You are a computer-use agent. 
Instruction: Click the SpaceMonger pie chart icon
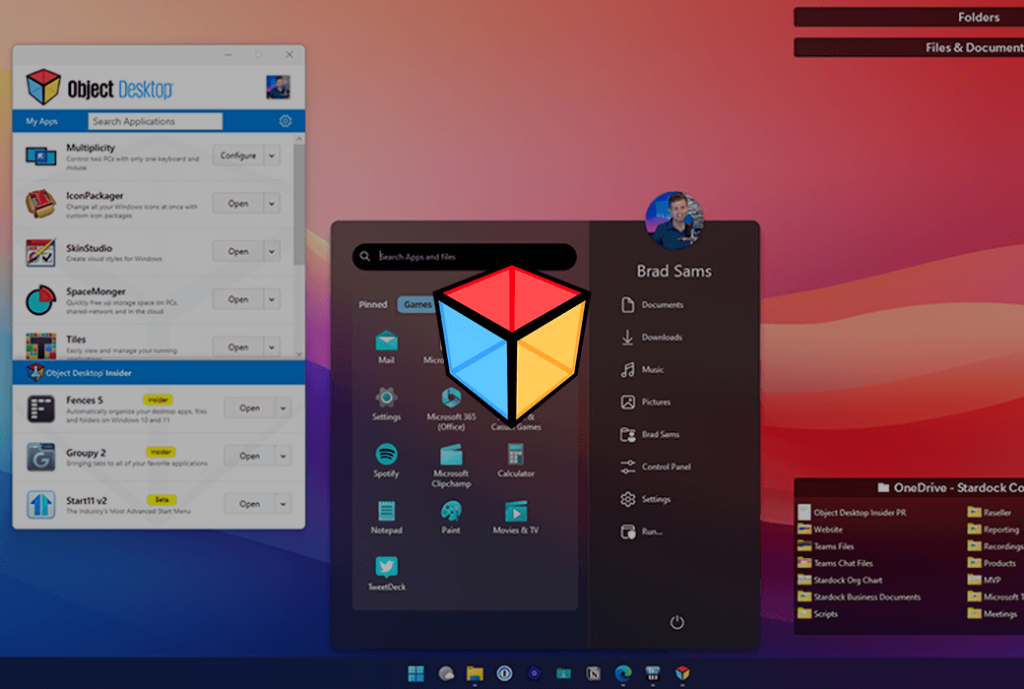[40, 300]
